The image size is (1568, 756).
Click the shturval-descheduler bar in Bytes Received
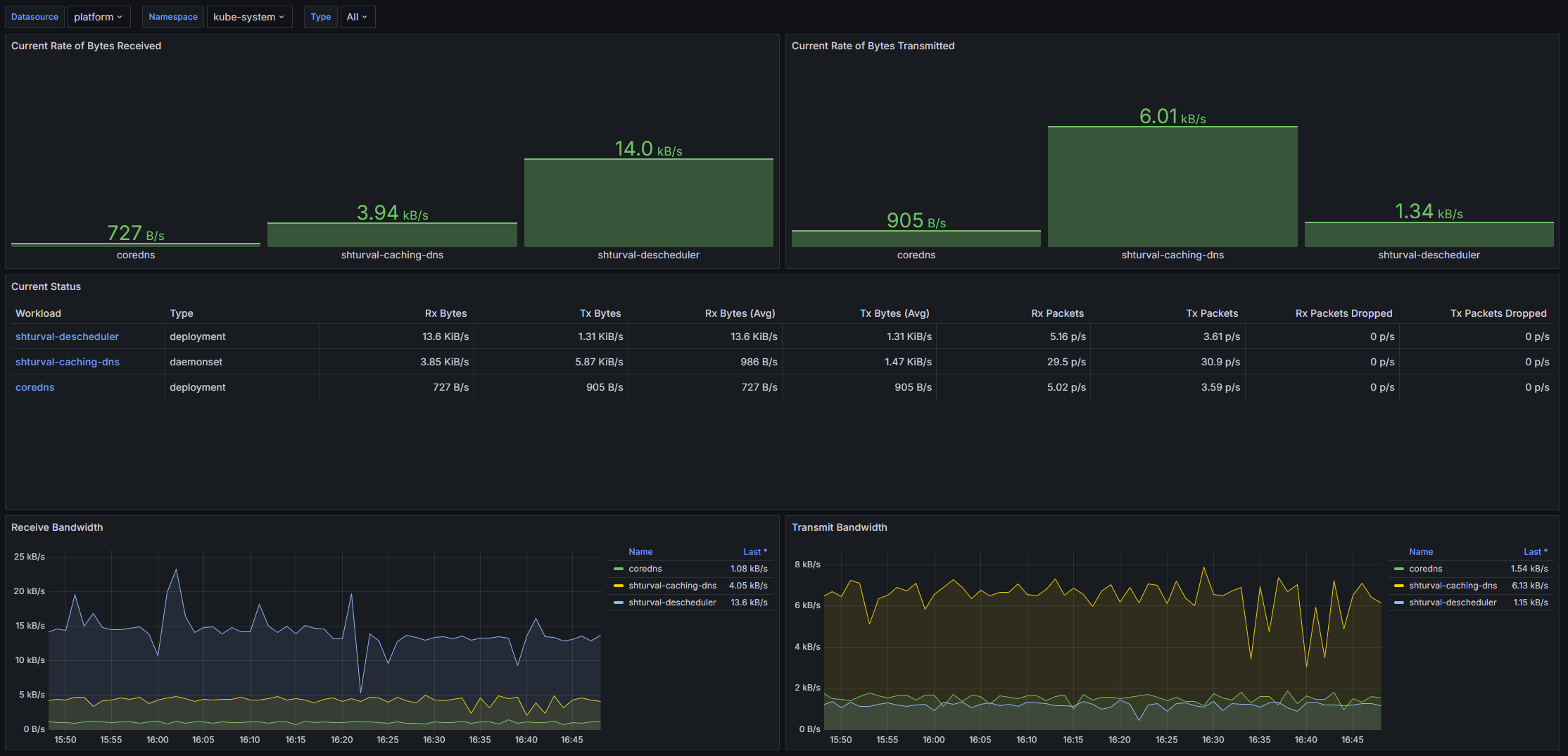[x=648, y=203]
